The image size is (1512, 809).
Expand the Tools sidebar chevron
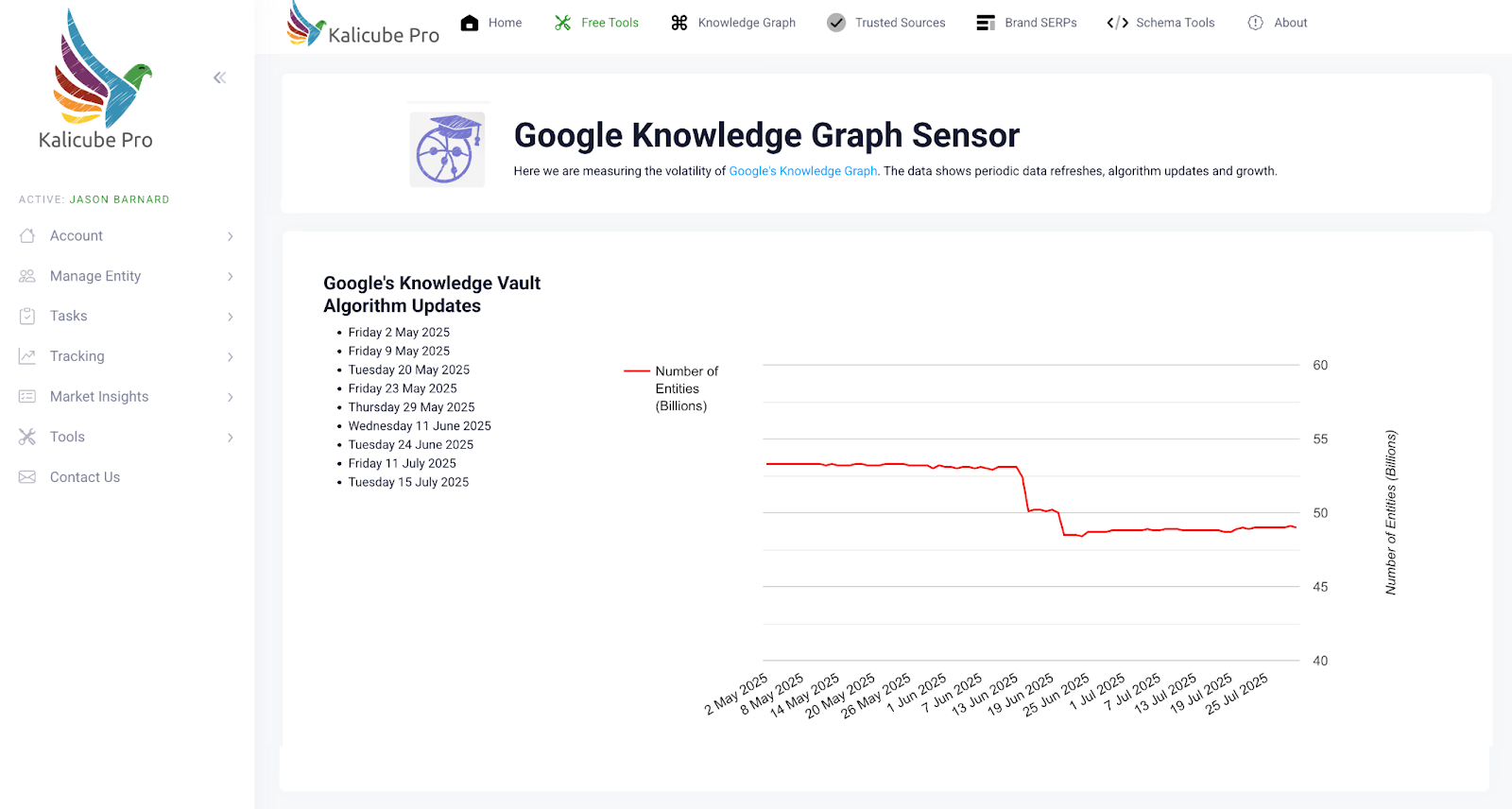pyautogui.click(x=230, y=438)
